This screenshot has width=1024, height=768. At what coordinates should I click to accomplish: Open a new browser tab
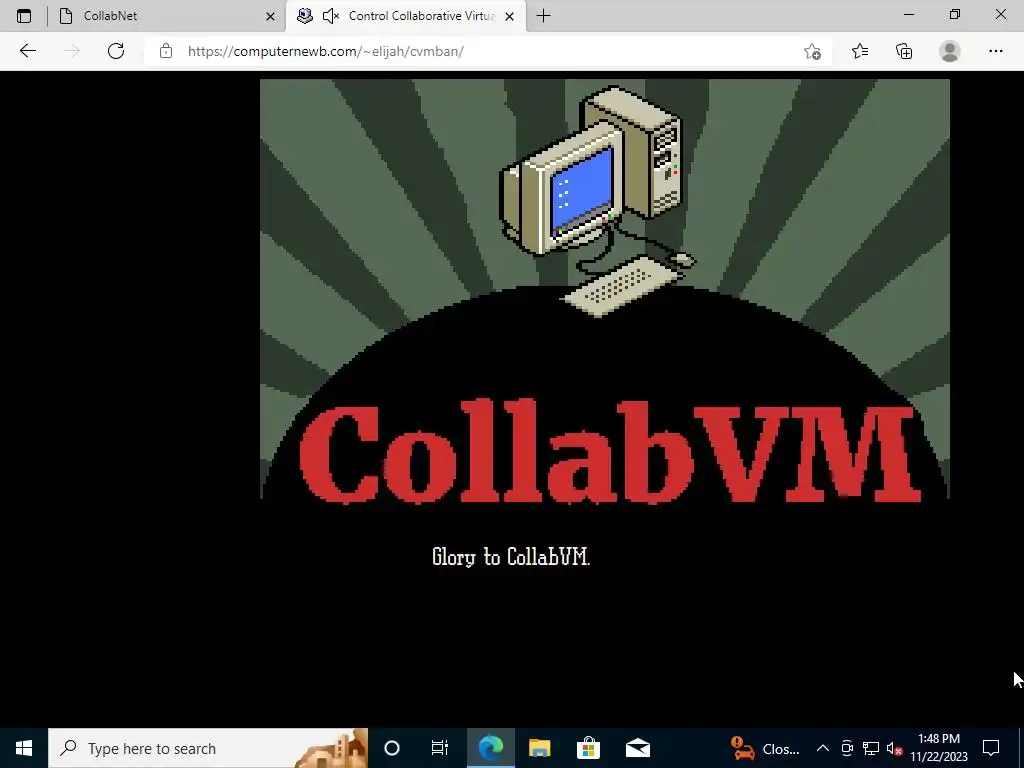click(543, 16)
